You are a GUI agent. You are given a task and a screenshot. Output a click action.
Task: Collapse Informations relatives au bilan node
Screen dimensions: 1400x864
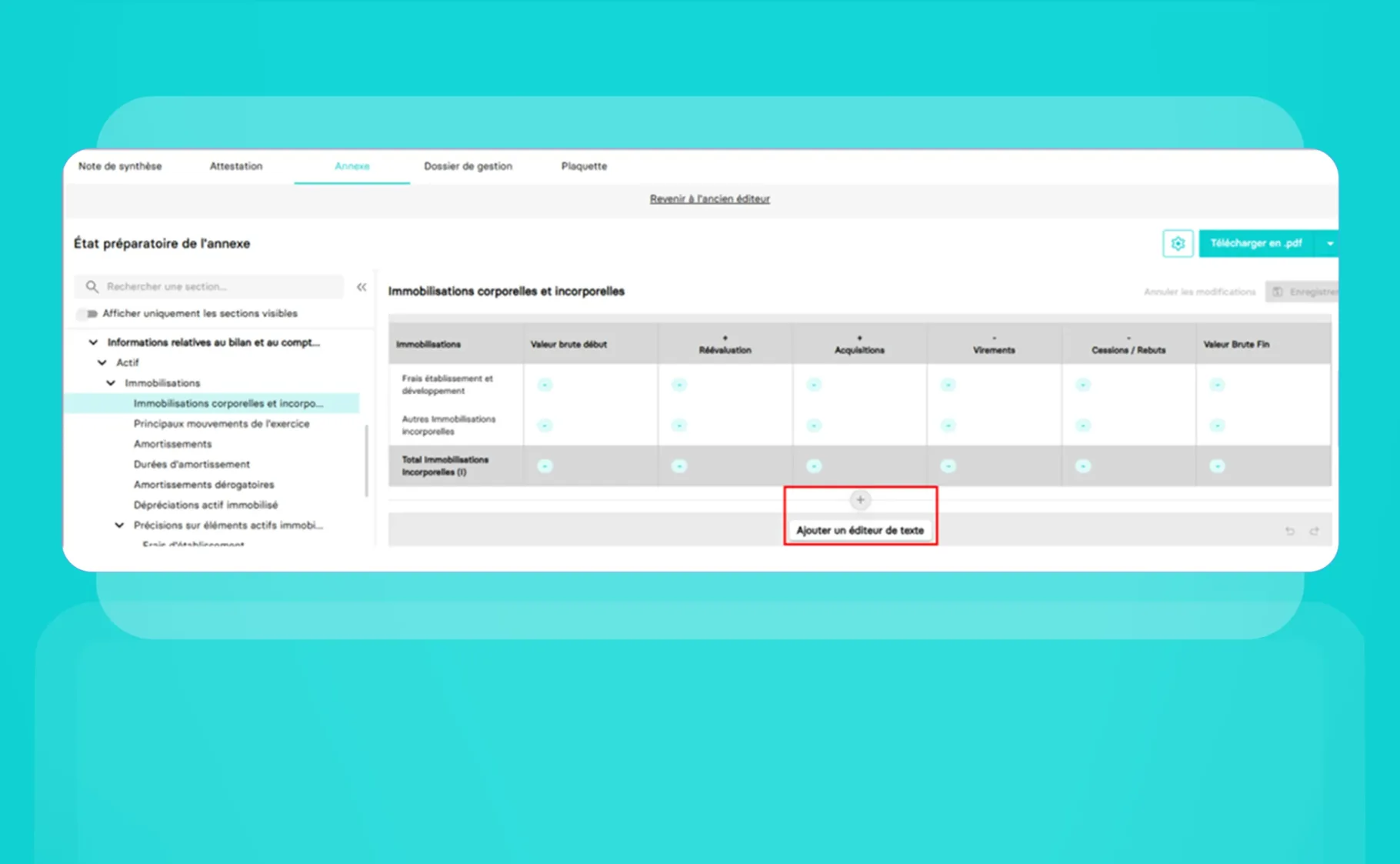click(x=93, y=342)
